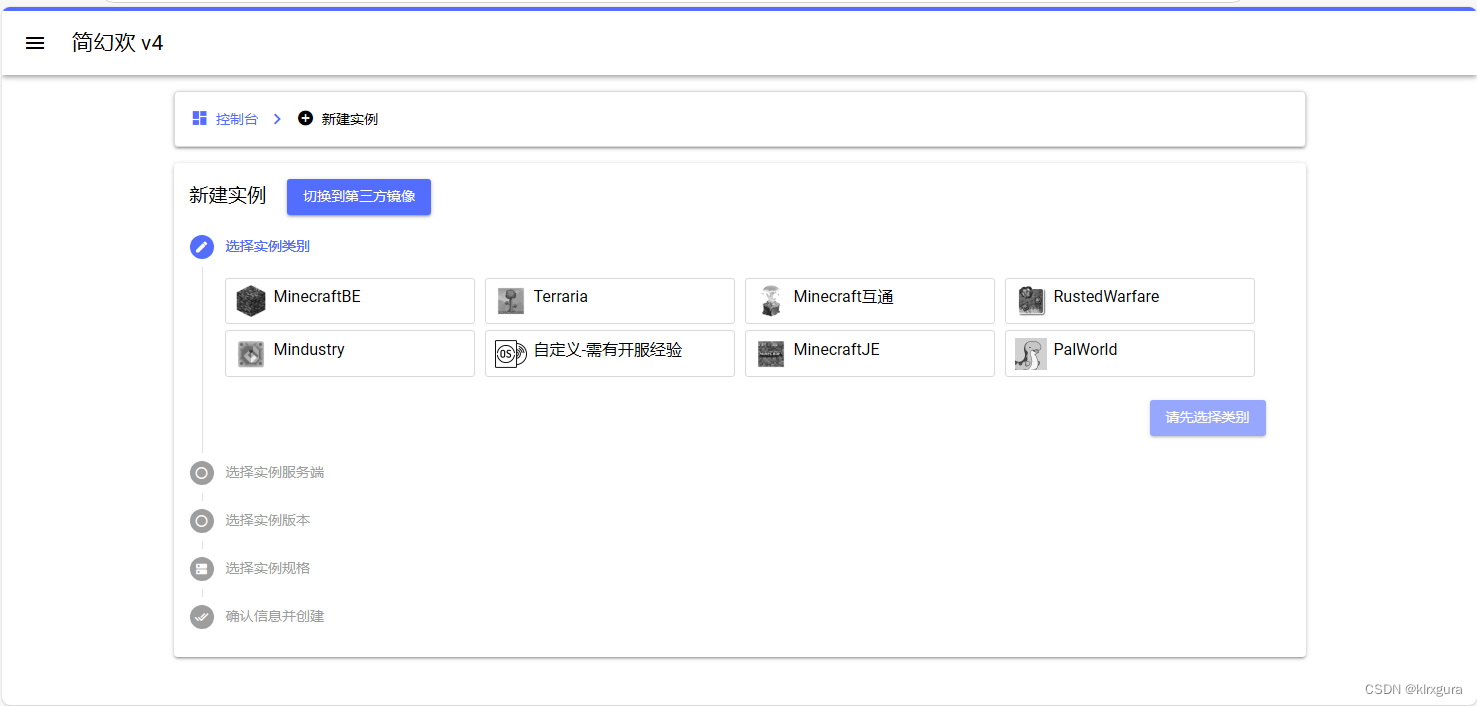Click the 选择实例服务端 step circle icon
1477x706 pixels.
point(202,472)
